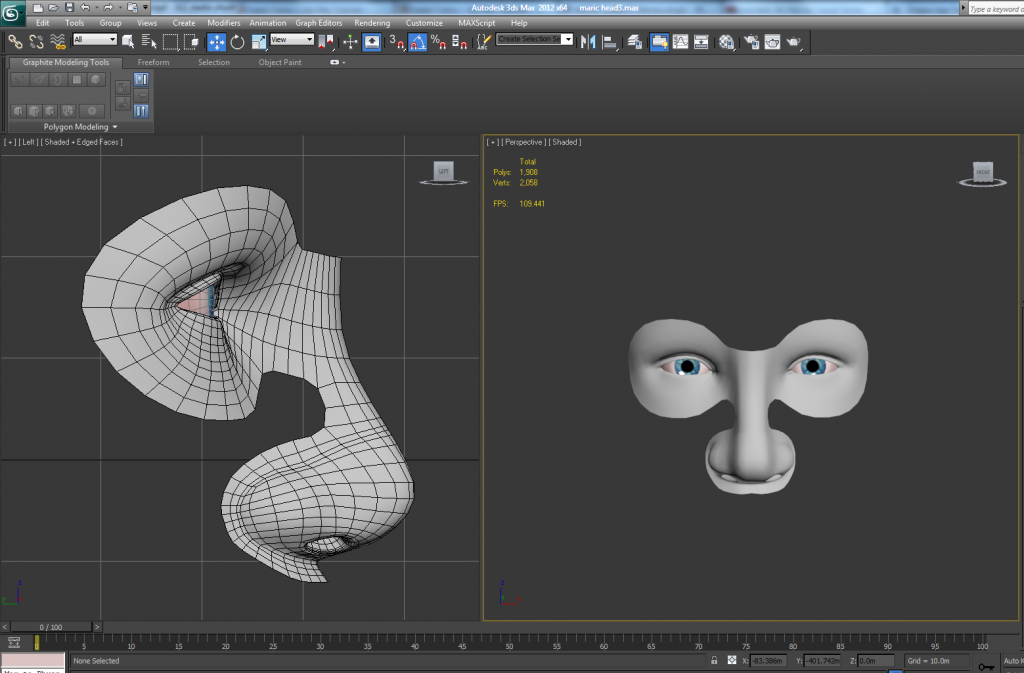Open the Layer Manager icon
Viewport: 1024px width, 673px height.
634,41
